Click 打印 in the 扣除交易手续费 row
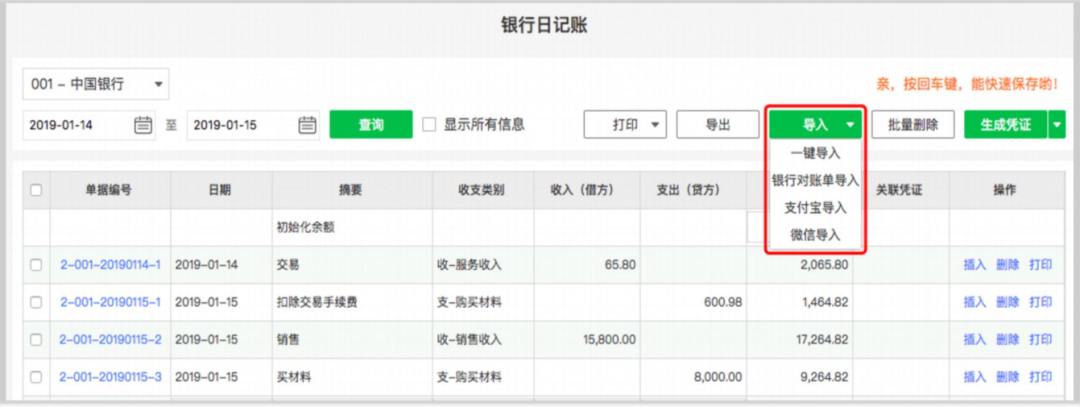 coord(1041,302)
